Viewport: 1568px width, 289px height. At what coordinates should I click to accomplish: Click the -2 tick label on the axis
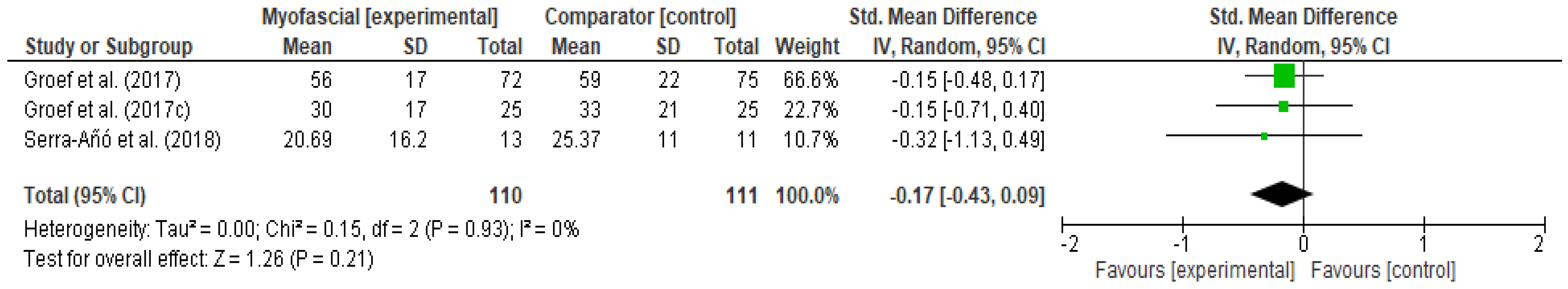coord(1069,245)
